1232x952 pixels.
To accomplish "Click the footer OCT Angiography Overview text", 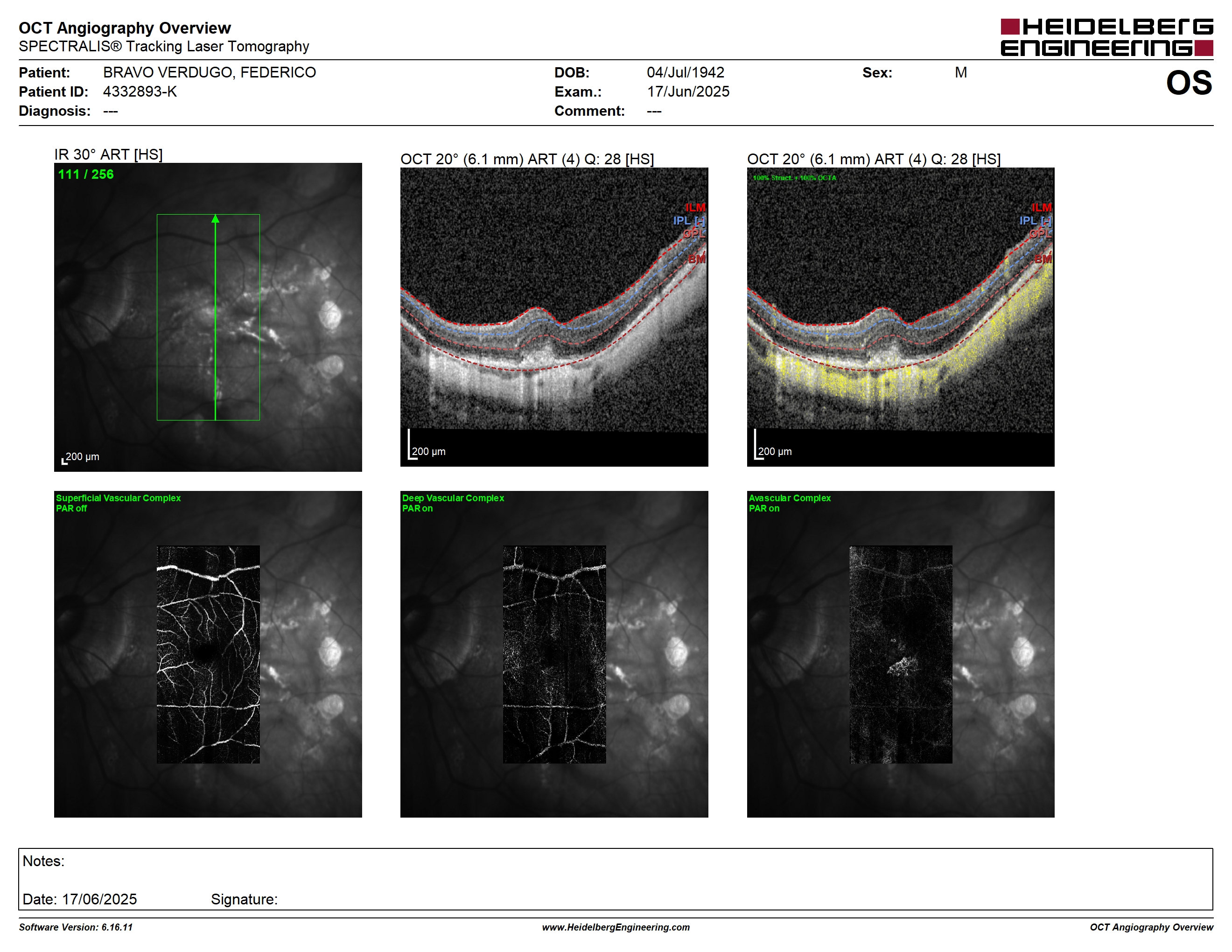I will [1151, 927].
